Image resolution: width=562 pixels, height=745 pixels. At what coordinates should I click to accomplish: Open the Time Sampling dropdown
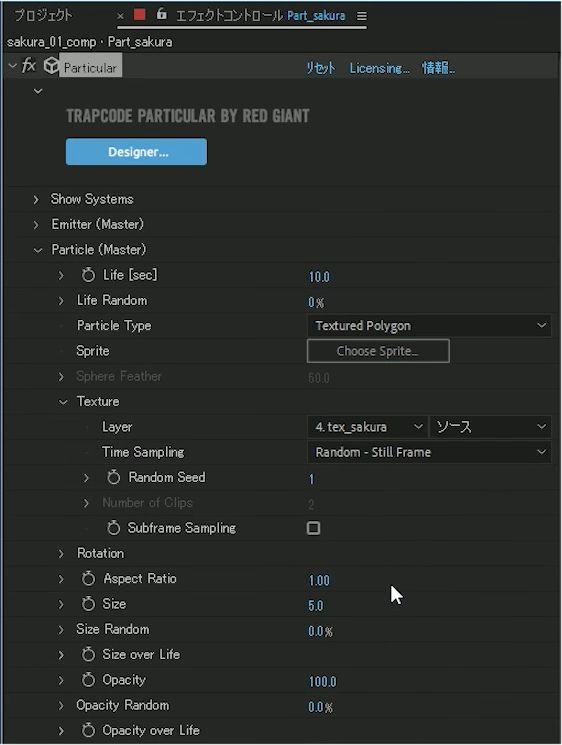(x=429, y=452)
